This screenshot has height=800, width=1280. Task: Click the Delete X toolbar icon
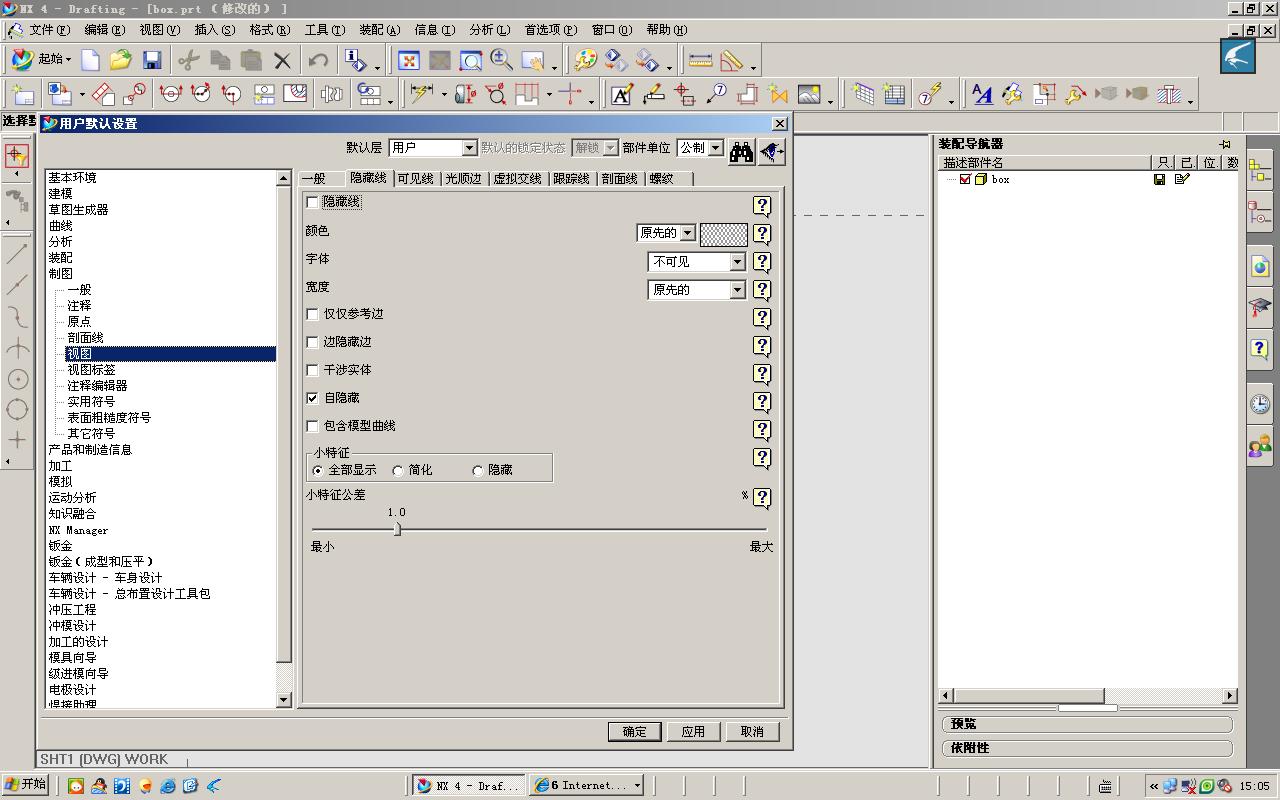(282, 60)
